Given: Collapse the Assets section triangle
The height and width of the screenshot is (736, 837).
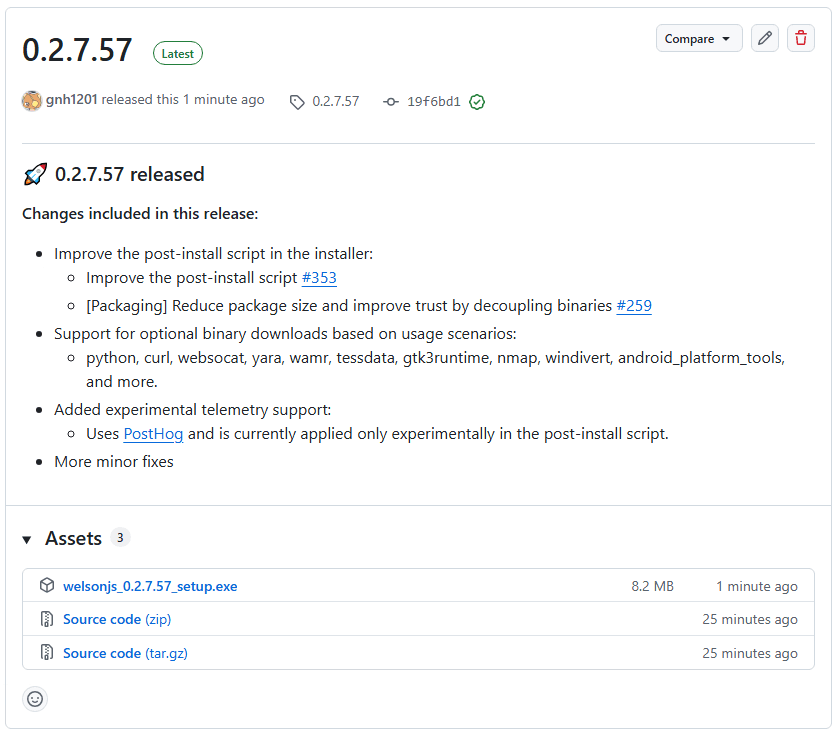Looking at the screenshot, I should tap(27, 540).
